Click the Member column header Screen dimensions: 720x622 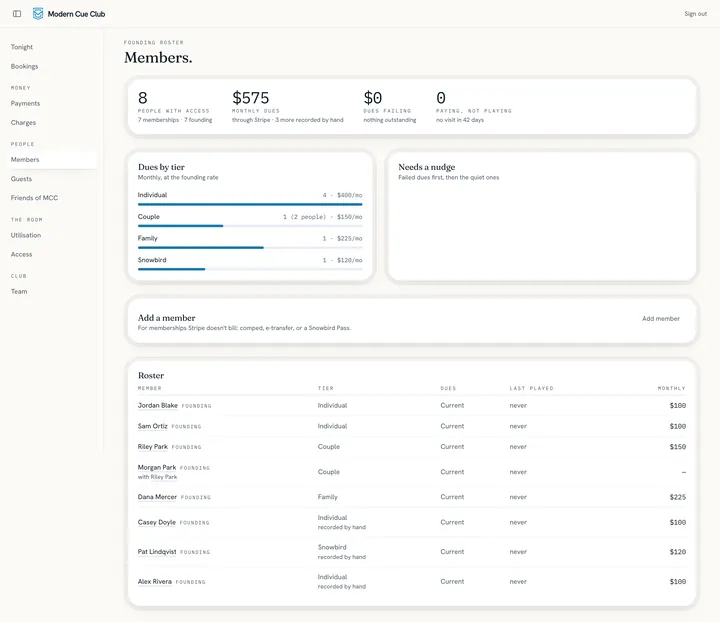pyautogui.click(x=150, y=388)
